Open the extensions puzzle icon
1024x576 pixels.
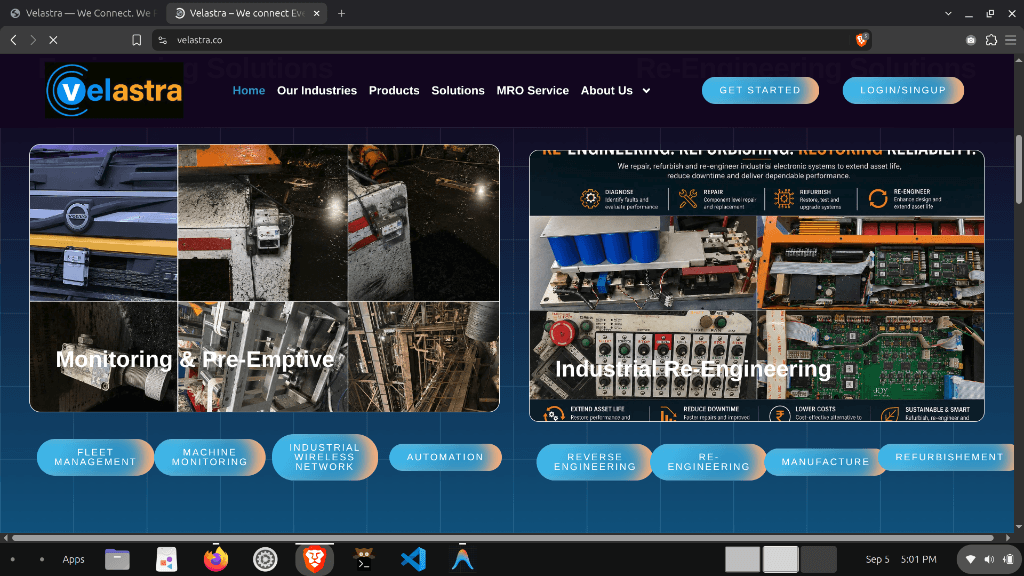click(991, 40)
